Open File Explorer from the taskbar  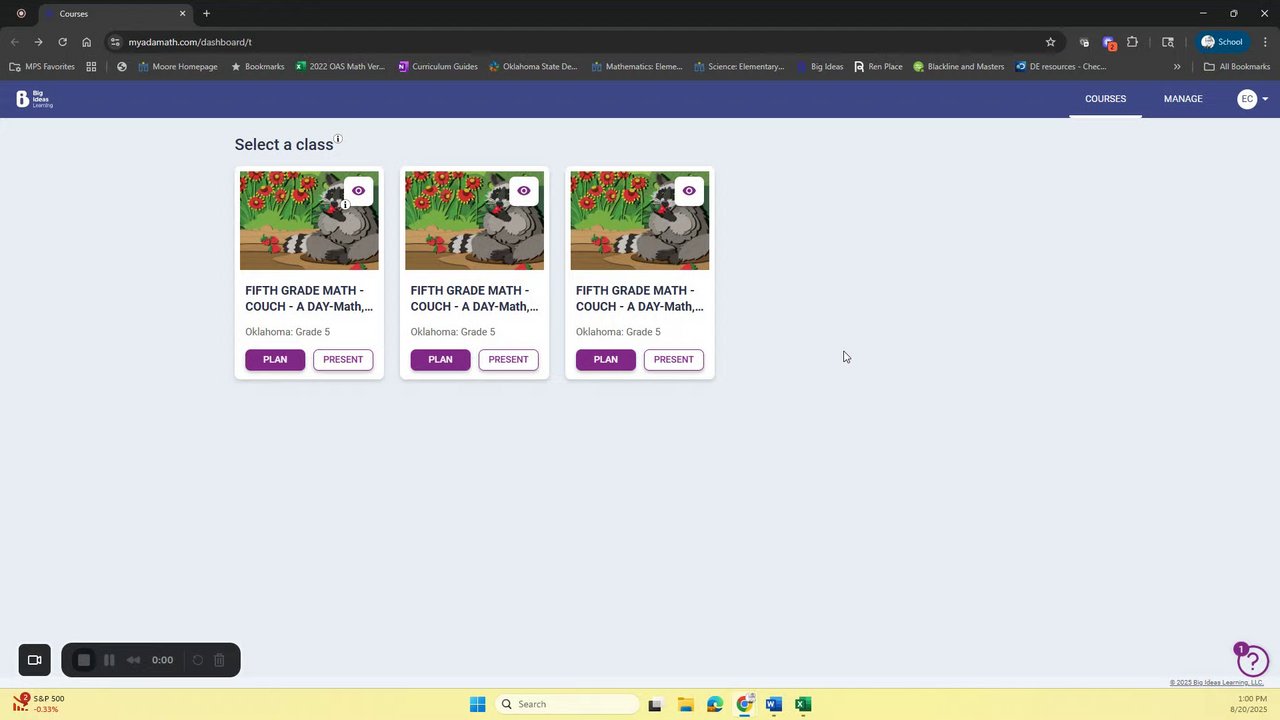click(685, 704)
